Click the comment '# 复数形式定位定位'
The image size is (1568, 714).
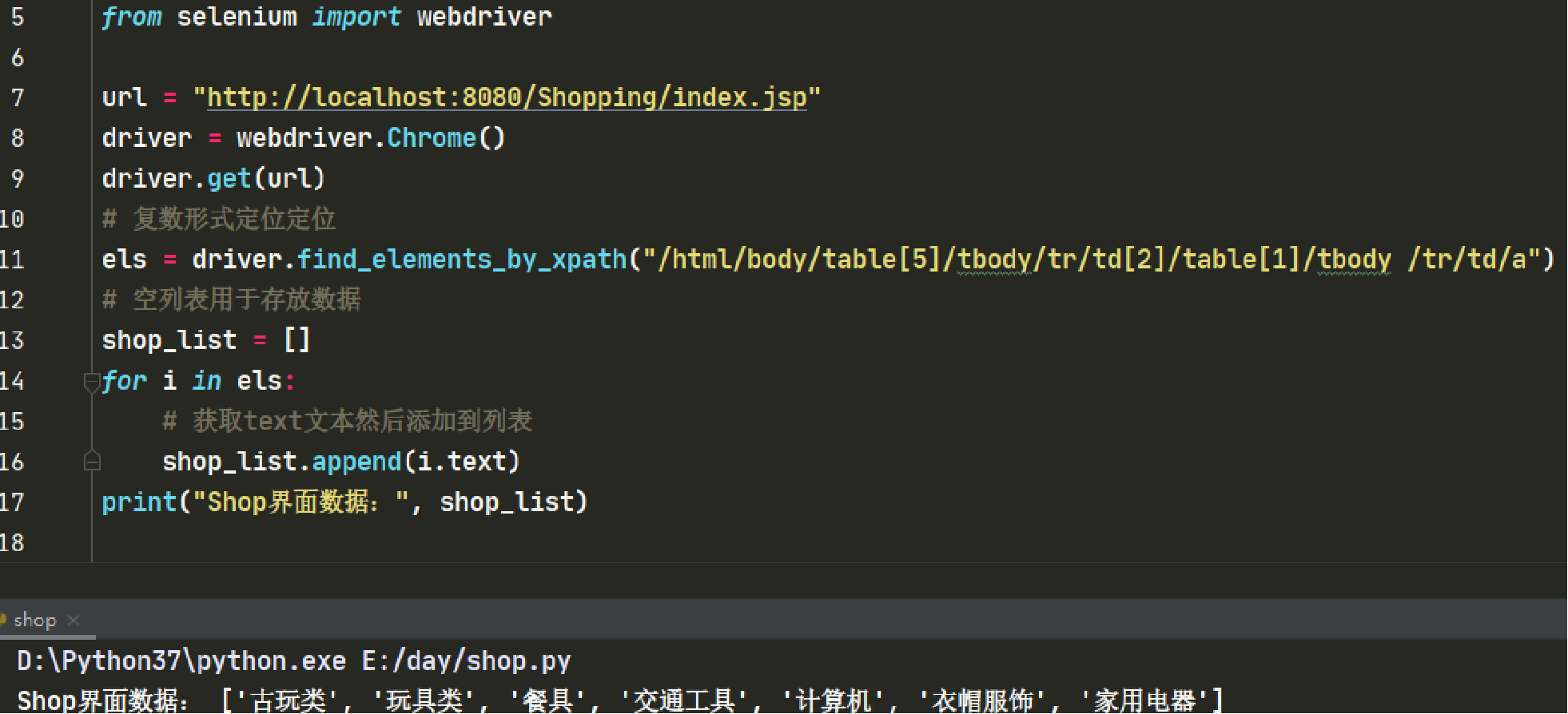click(219, 219)
